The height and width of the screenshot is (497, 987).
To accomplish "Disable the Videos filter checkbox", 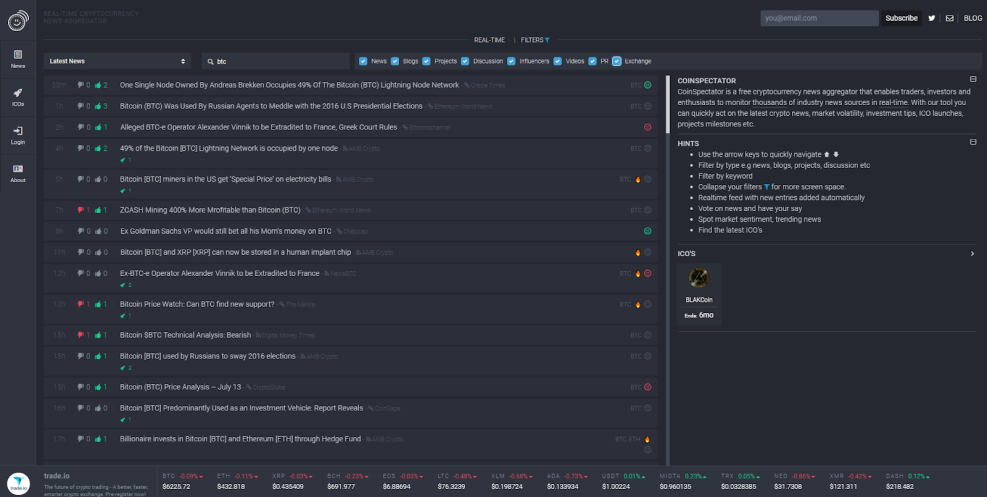I will tap(559, 61).
